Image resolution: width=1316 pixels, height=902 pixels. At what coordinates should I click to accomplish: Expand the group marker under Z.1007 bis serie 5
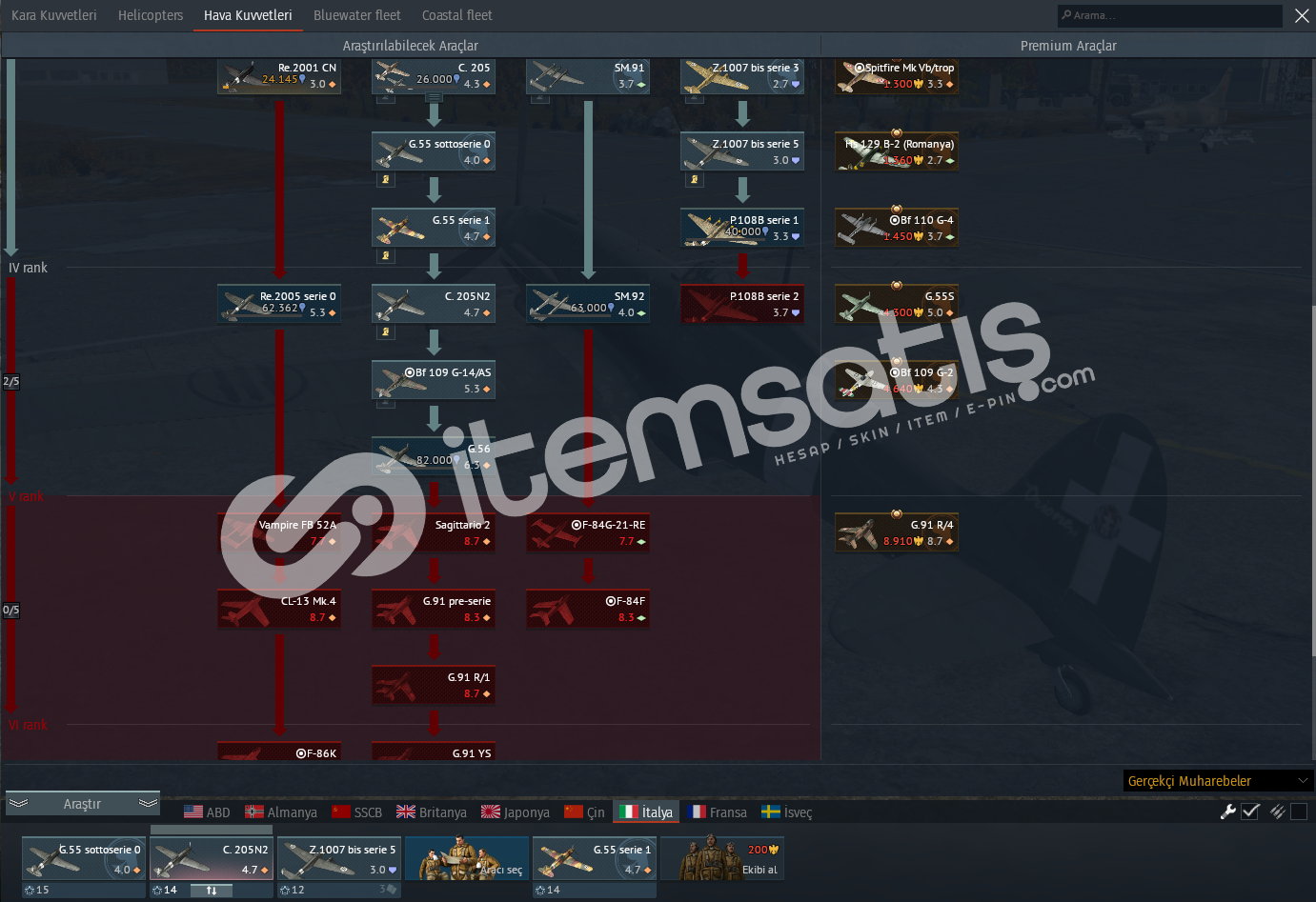tap(695, 178)
